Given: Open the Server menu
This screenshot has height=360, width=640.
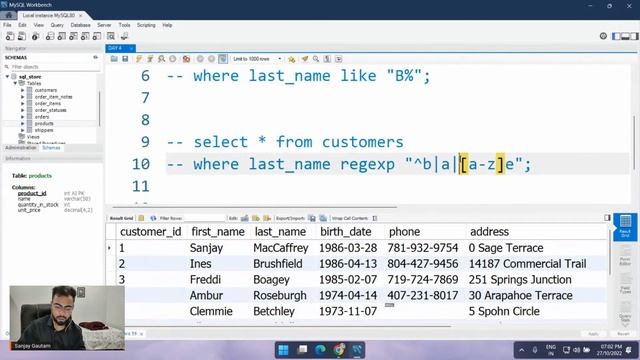Looking at the screenshot, I should (104, 25).
